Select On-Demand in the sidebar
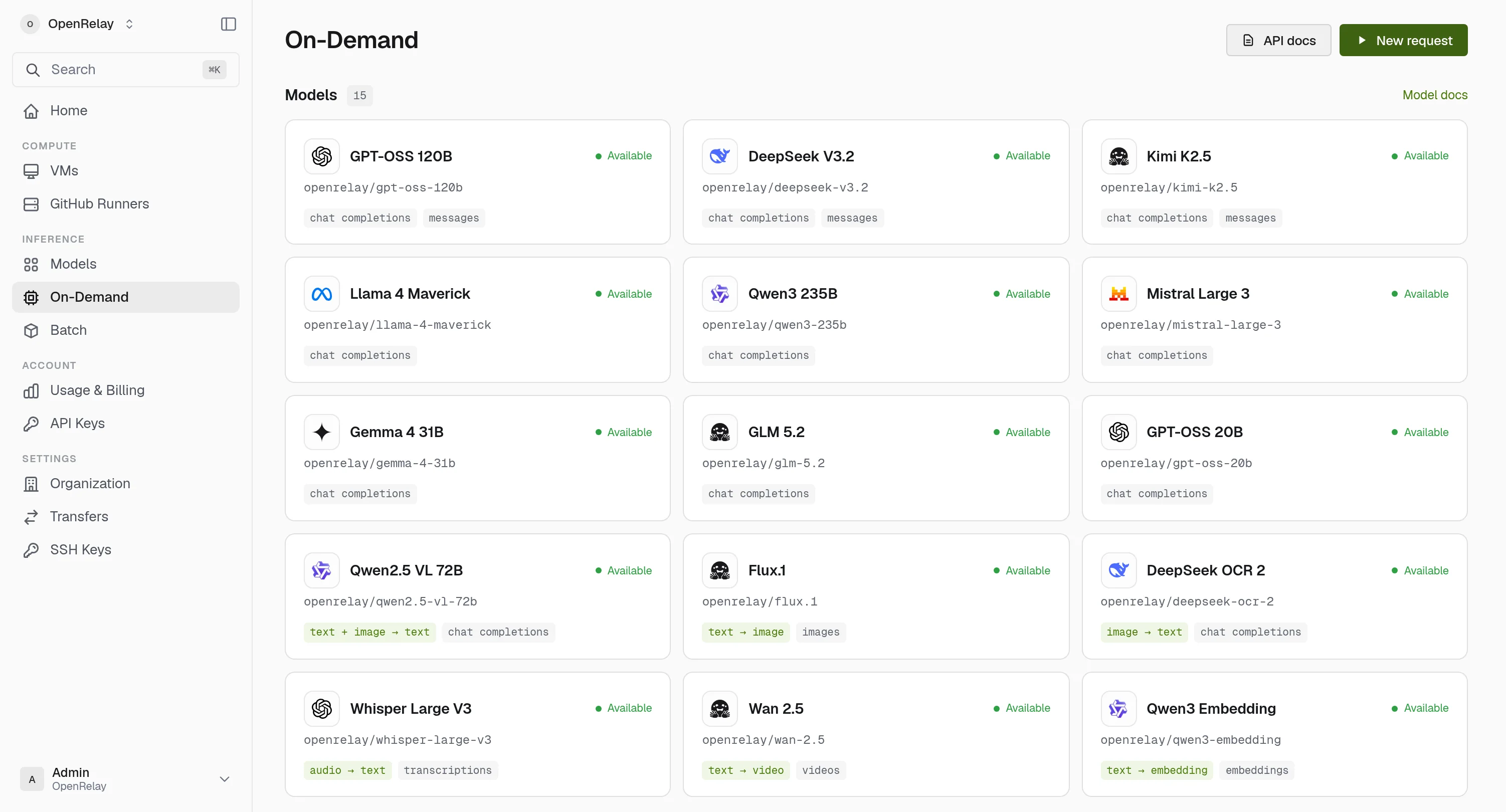This screenshot has width=1506, height=812. point(126,297)
